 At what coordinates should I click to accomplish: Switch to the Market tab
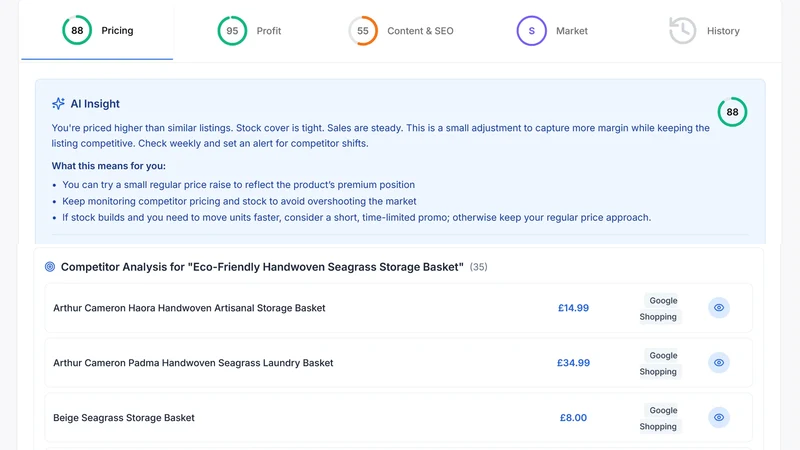click(x=552, y=31)
